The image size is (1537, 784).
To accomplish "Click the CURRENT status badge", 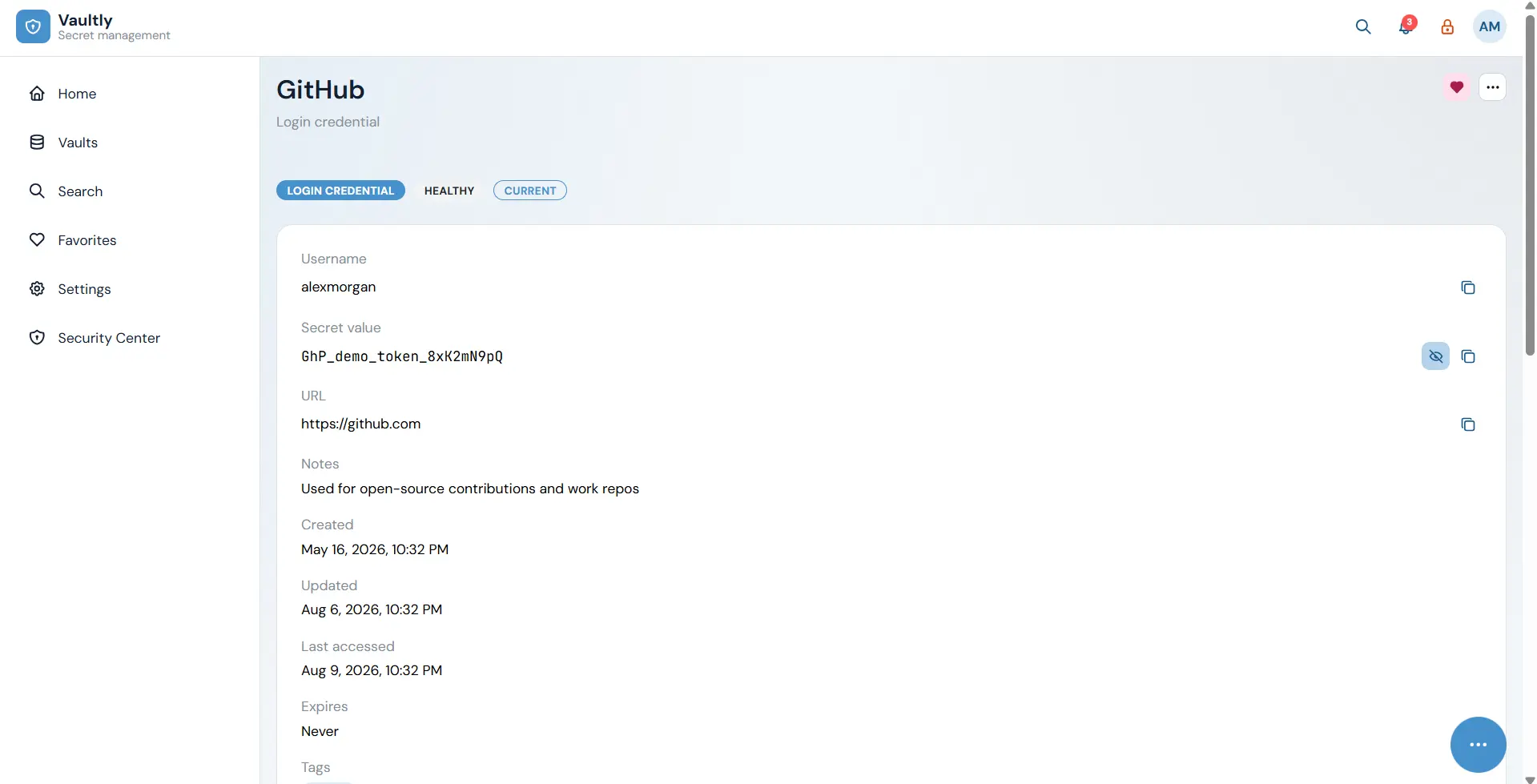I will (x=530, y=191).
